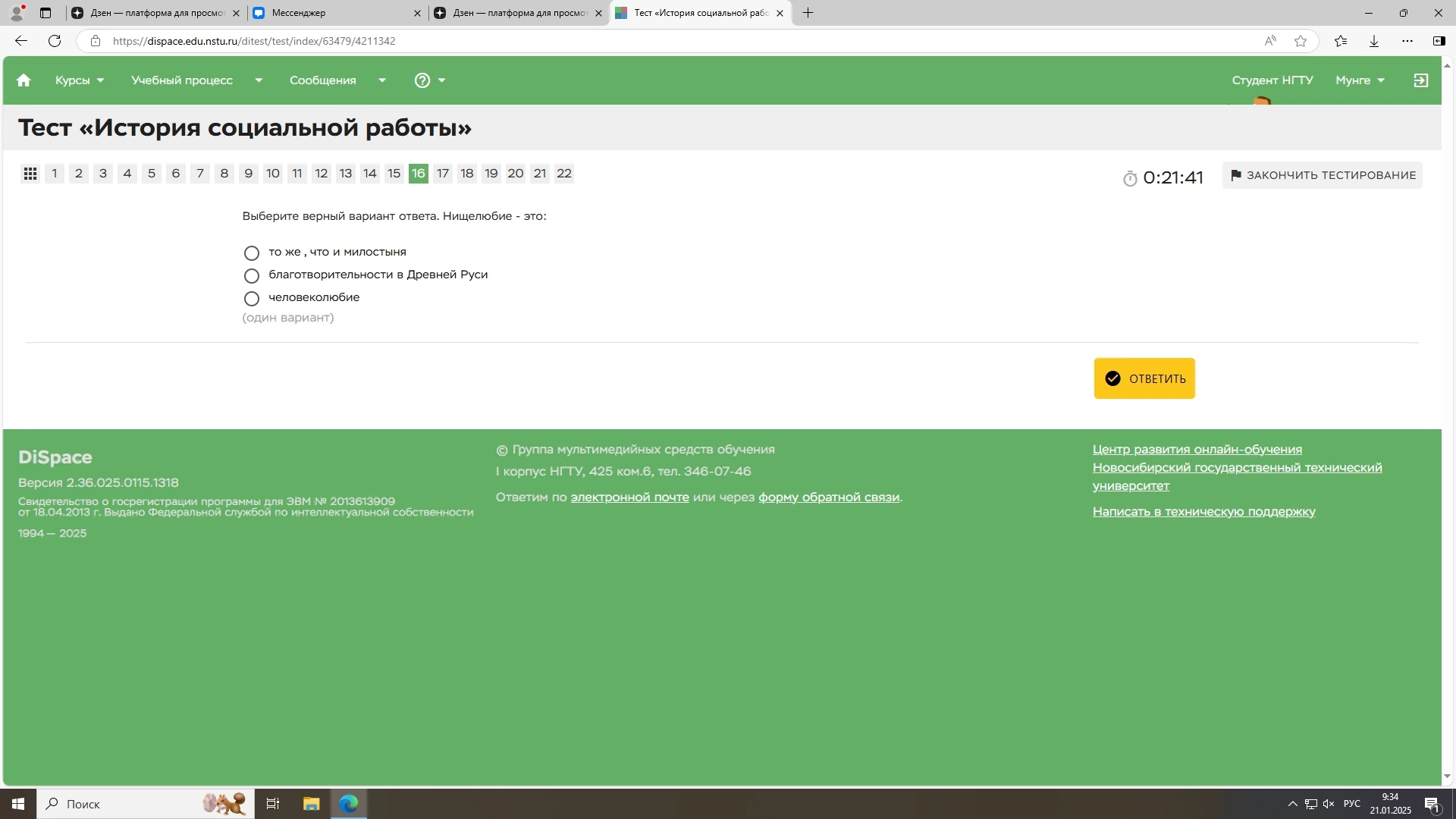Image resolution: width=1456 pixels, height=819 pixels.
Task: Open the электронной почте link
Action: [x=629, y=497]
